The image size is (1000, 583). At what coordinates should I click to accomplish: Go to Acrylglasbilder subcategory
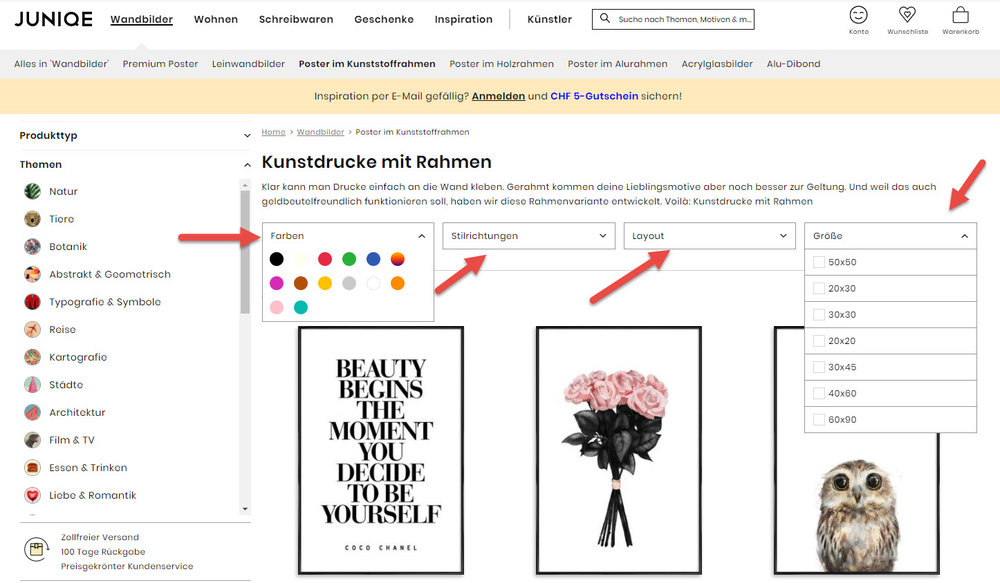click(717, 64)
